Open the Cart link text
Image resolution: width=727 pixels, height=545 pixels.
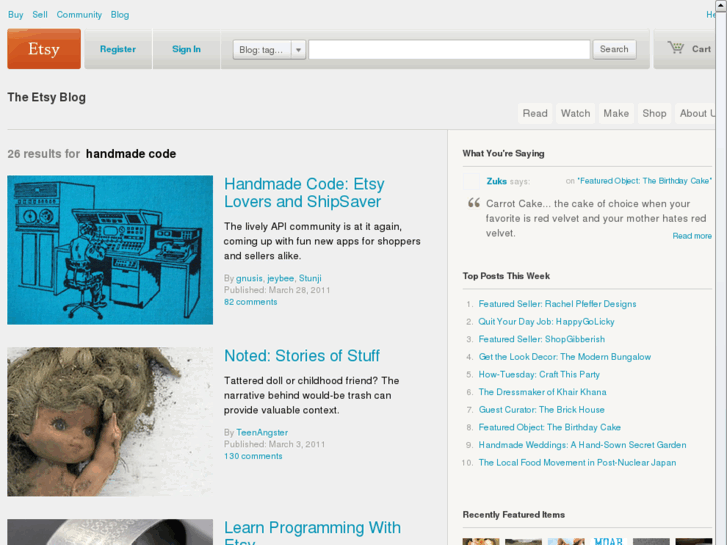pos(701,49)
